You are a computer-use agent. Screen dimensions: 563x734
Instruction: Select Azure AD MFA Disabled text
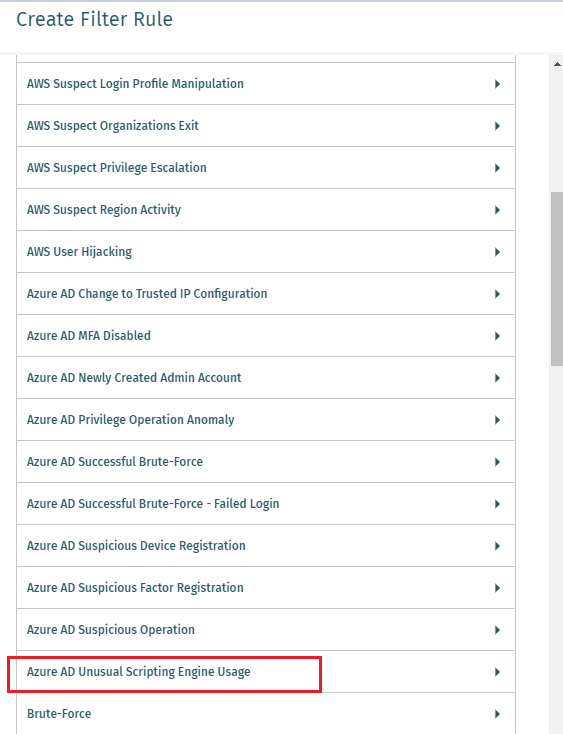pos(89,336)
